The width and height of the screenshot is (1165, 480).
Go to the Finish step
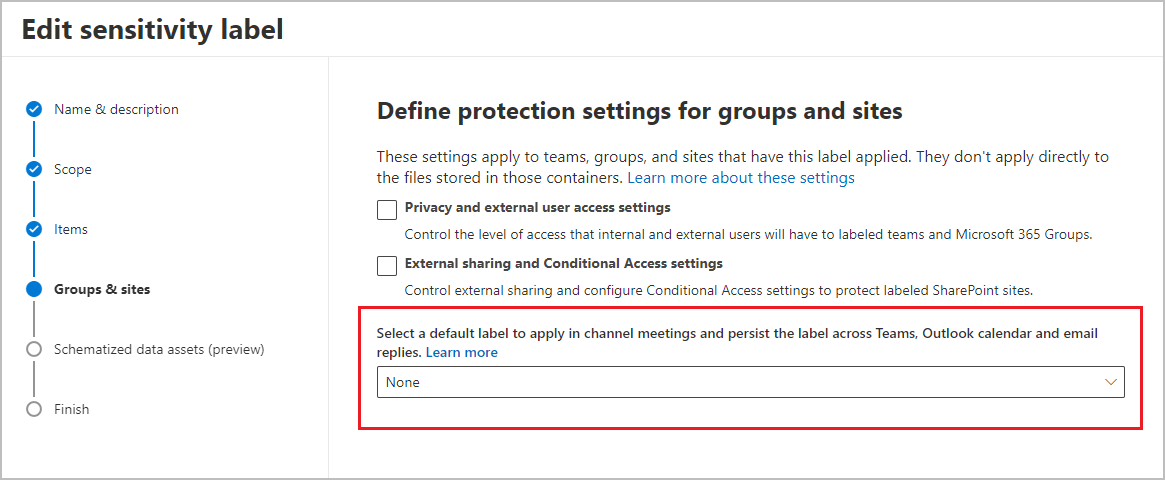pos(72,409)
